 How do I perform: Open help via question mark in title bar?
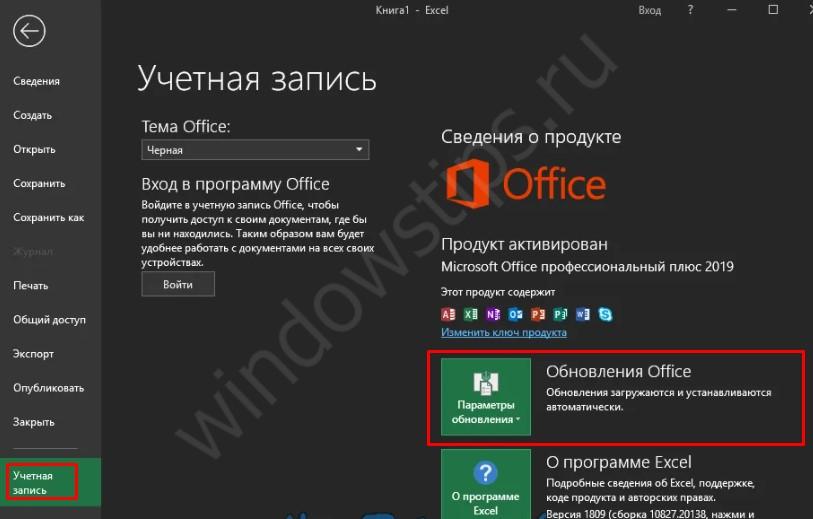click(x=690, y=10)
